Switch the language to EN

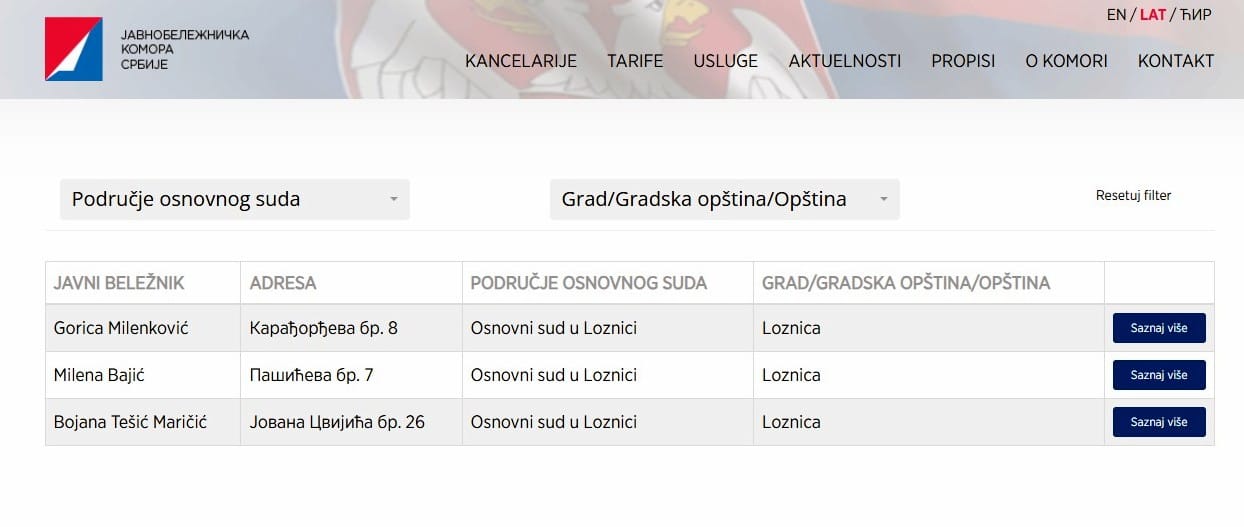tap(1116, 15)
